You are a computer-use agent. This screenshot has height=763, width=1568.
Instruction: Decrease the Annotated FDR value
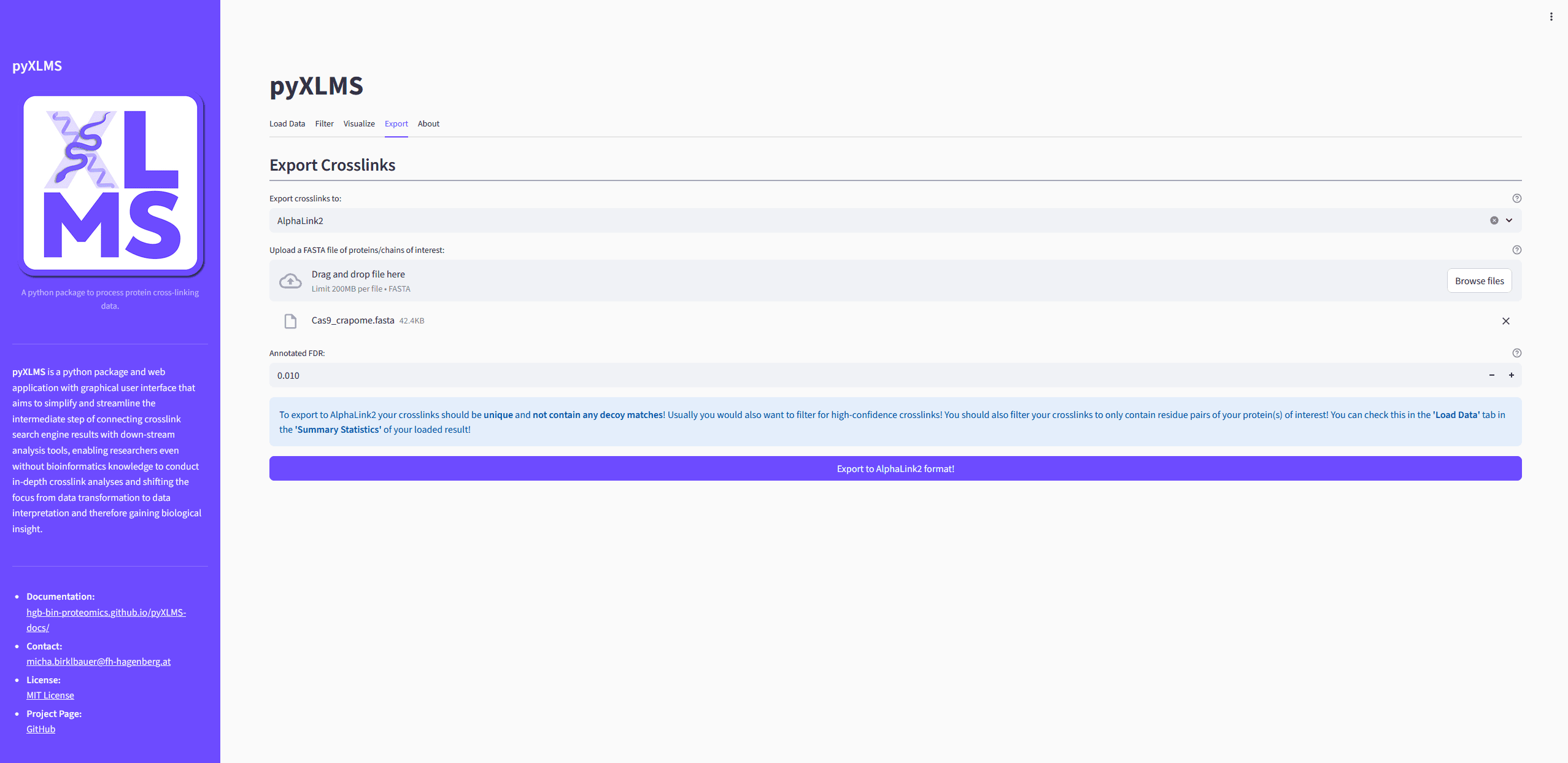point(1491,375)
